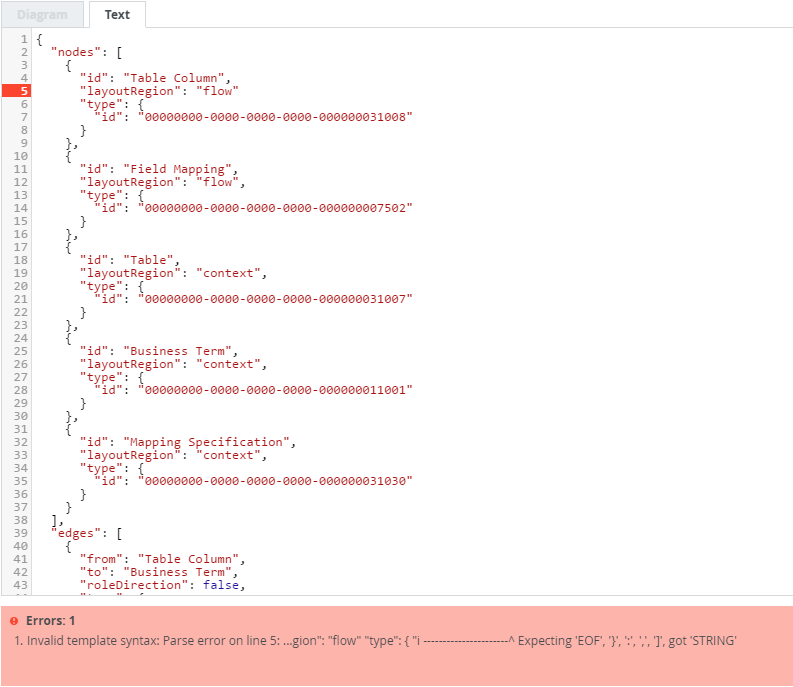
Task: Click the false value of roleDirection
Action: pyautogui.click(x=221, y=585)
